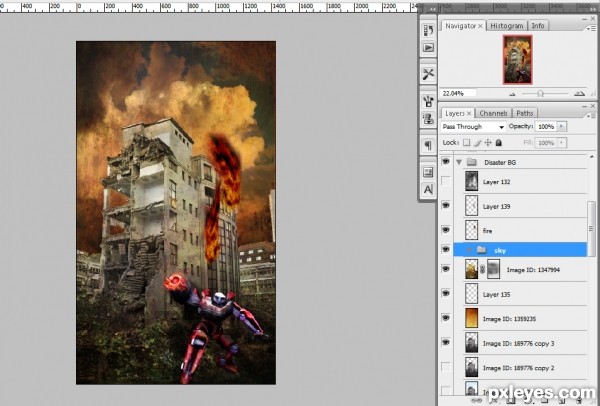Select layer mask thumbnail of Image ID: 1347994

coord(494,269)
